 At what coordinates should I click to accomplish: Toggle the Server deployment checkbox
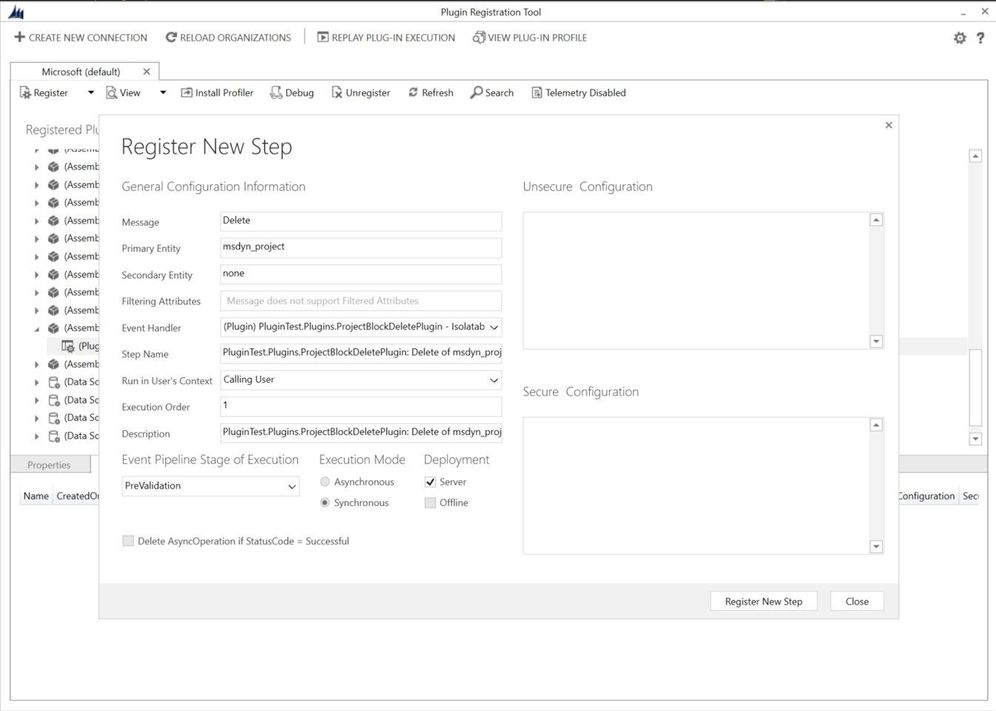coord(430,482)
